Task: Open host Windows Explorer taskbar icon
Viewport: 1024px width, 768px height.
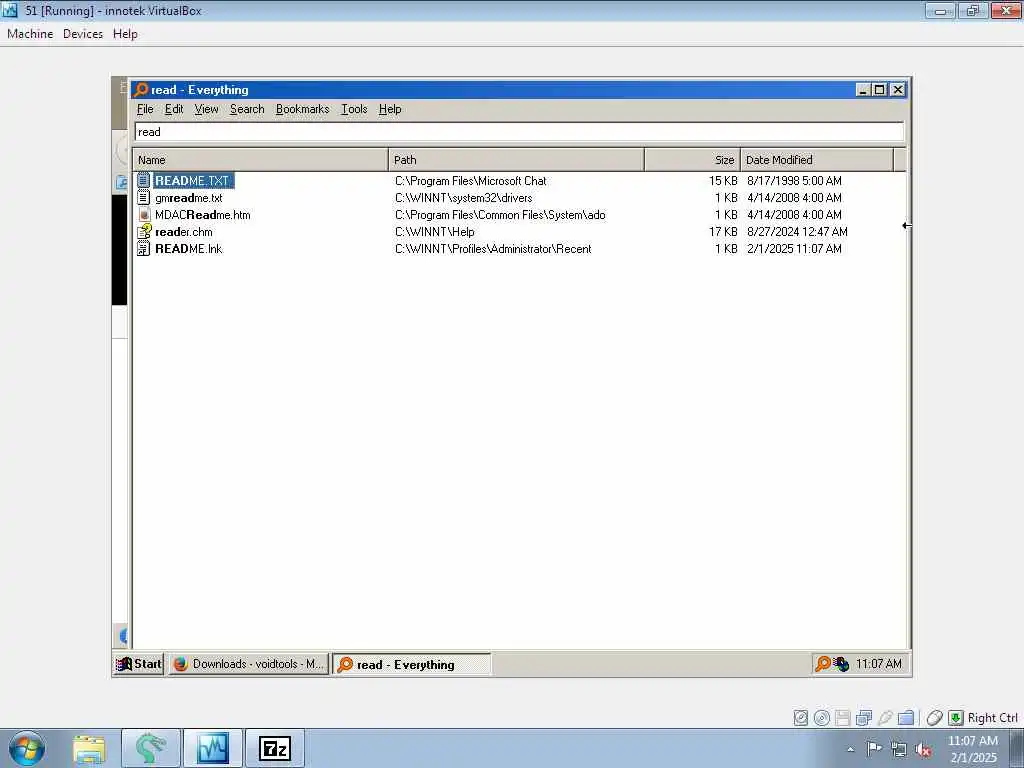Action: click(89, 748)
